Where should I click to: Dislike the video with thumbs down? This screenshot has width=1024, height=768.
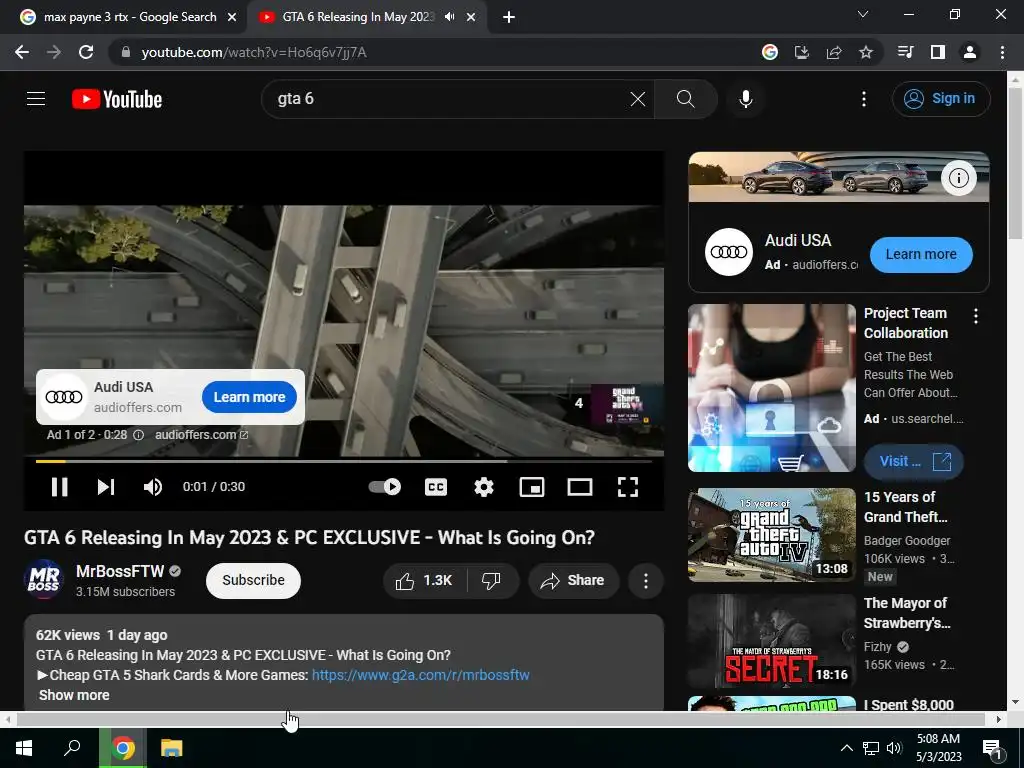click(x=492, y=581)
